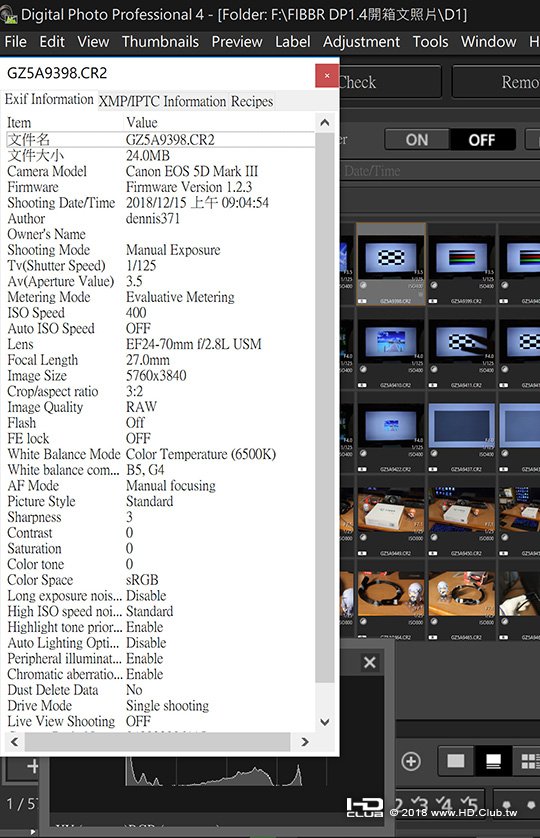Switch to XMP/IPTC Information tab
540x838 pixels.
[162, 101]
